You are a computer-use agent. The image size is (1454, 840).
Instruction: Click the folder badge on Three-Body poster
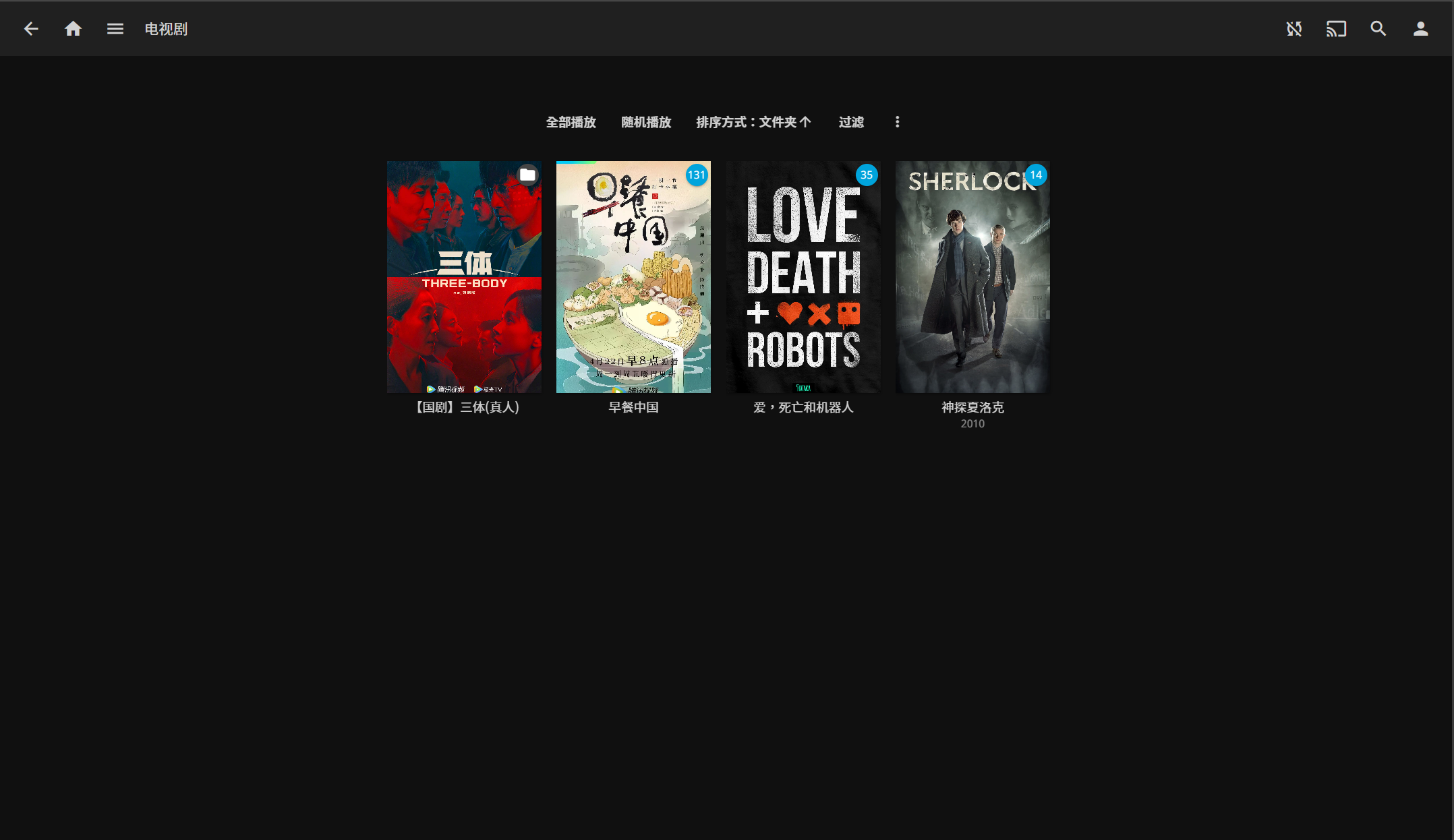[527, 175]
